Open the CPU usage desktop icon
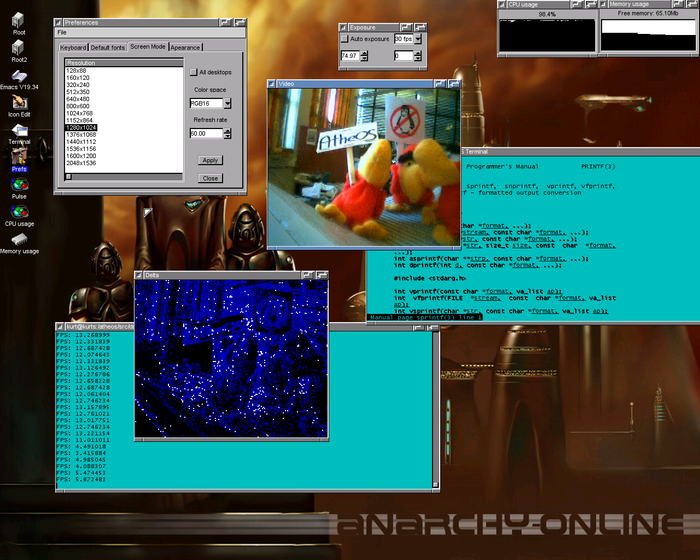700x560 pixels. tap(19, 211)
